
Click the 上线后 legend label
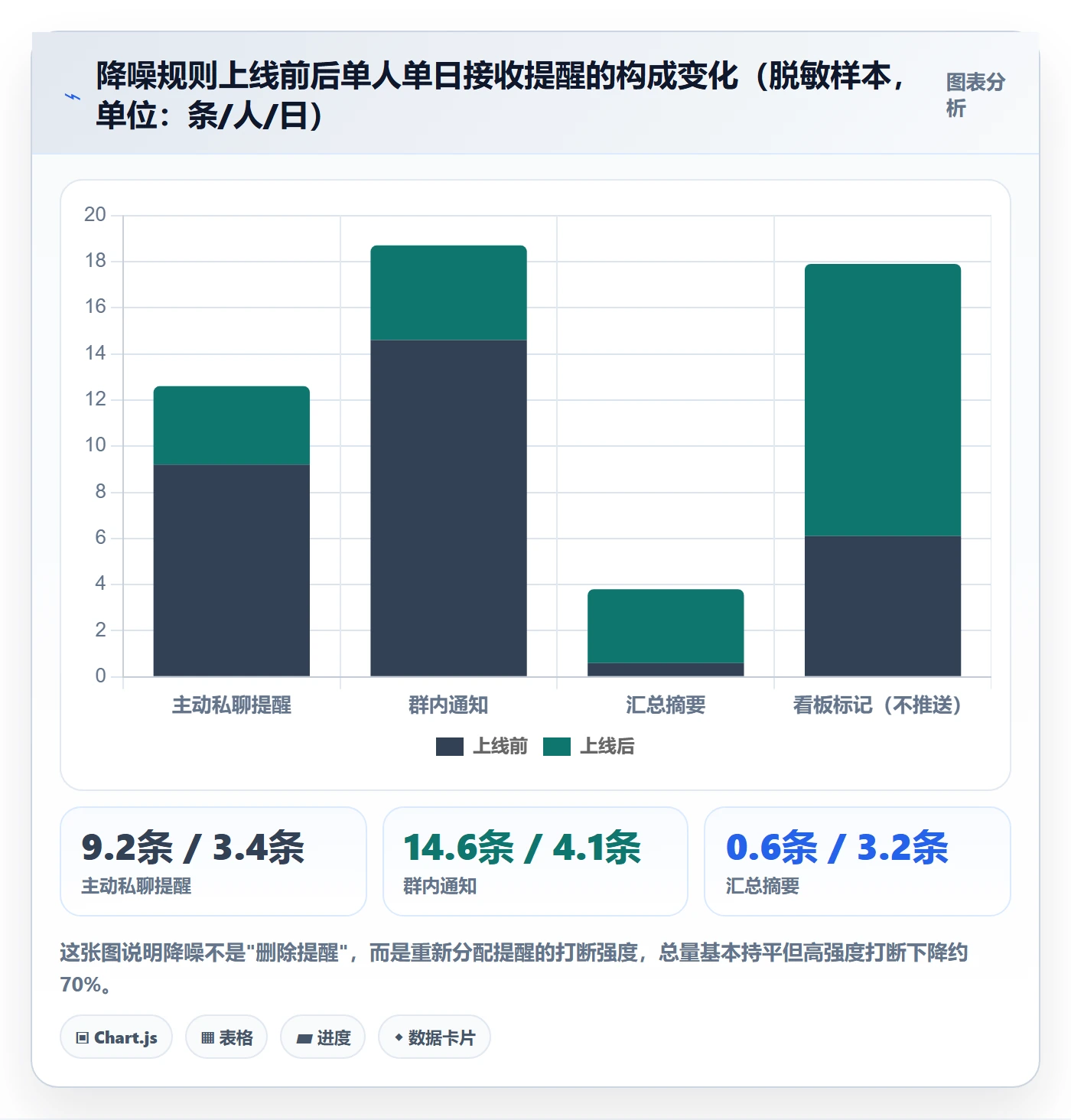[x=607, y=747]
